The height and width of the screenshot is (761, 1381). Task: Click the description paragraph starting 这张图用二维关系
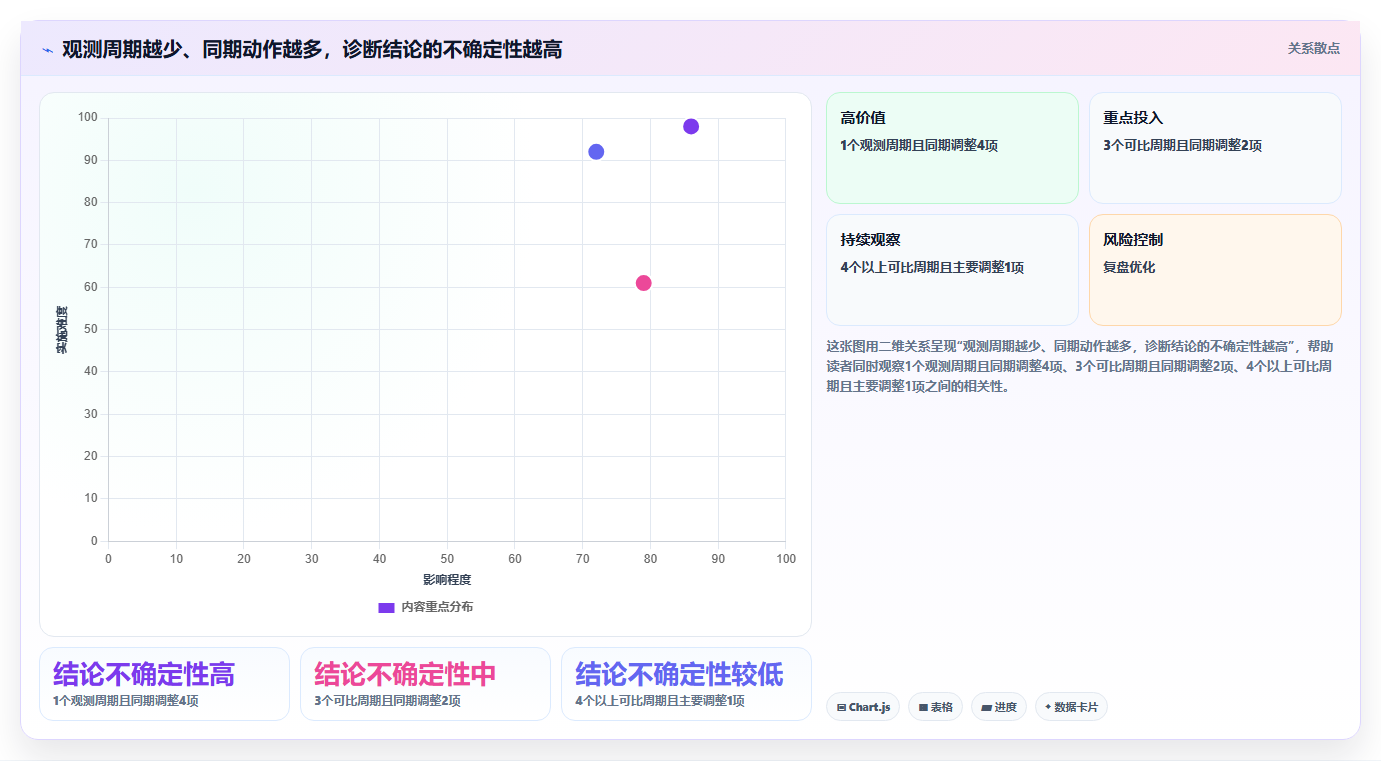click(1080, 366)
